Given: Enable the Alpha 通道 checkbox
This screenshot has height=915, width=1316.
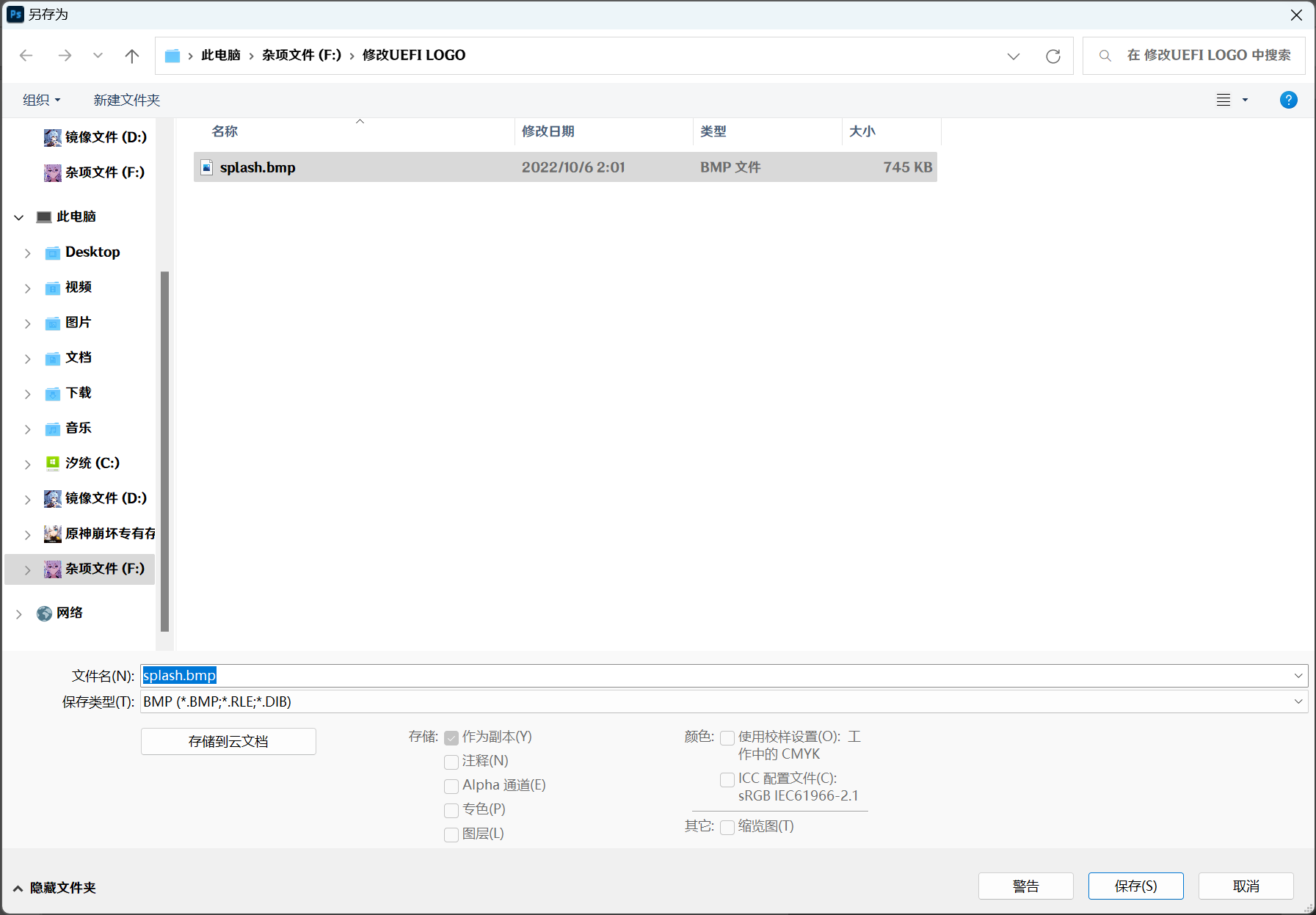Looking at the screenshot, I should (451, 786).
